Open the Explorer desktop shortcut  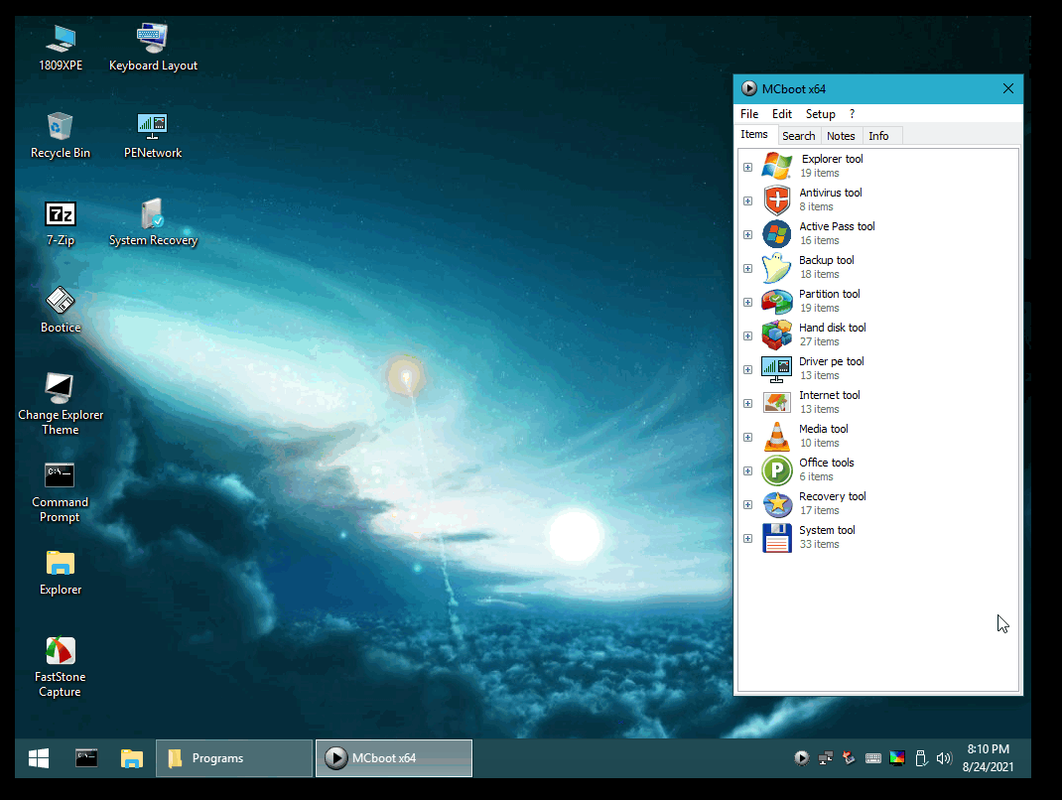tap(60, 572)
